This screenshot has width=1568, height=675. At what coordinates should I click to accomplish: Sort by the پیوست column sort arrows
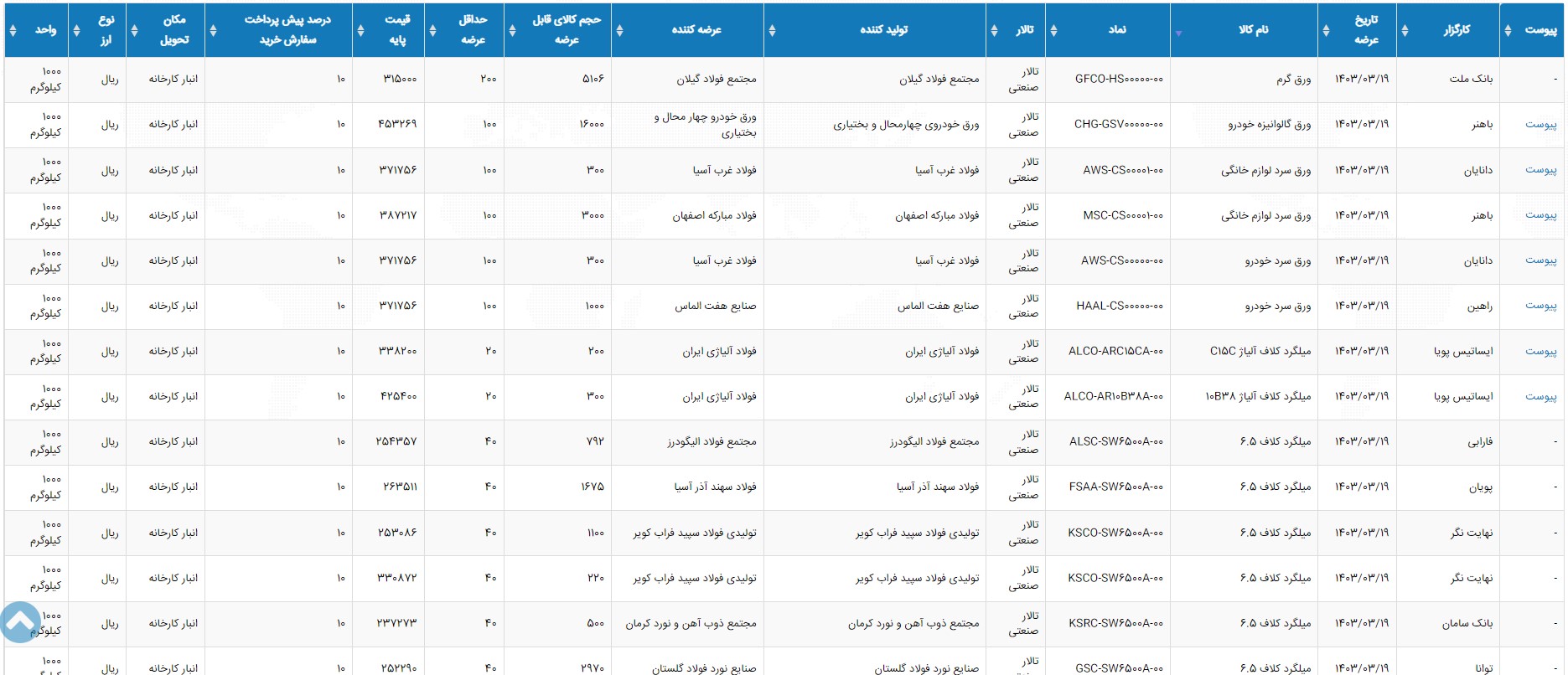(x=1508, y=30)
